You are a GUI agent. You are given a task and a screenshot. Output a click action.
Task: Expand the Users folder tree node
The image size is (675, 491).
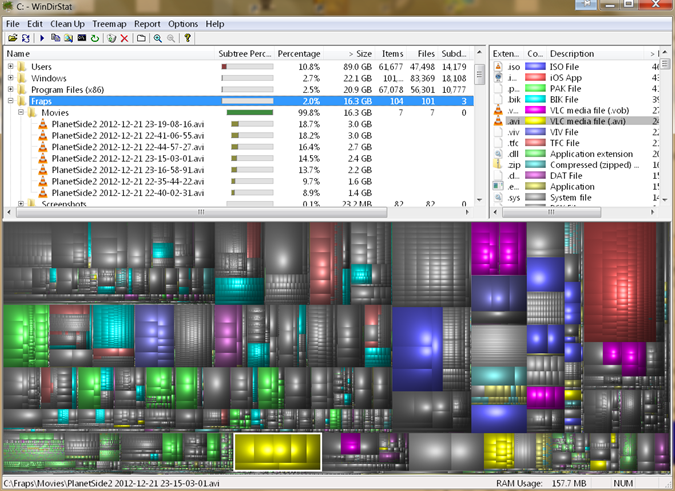click(x=10, y=67)
